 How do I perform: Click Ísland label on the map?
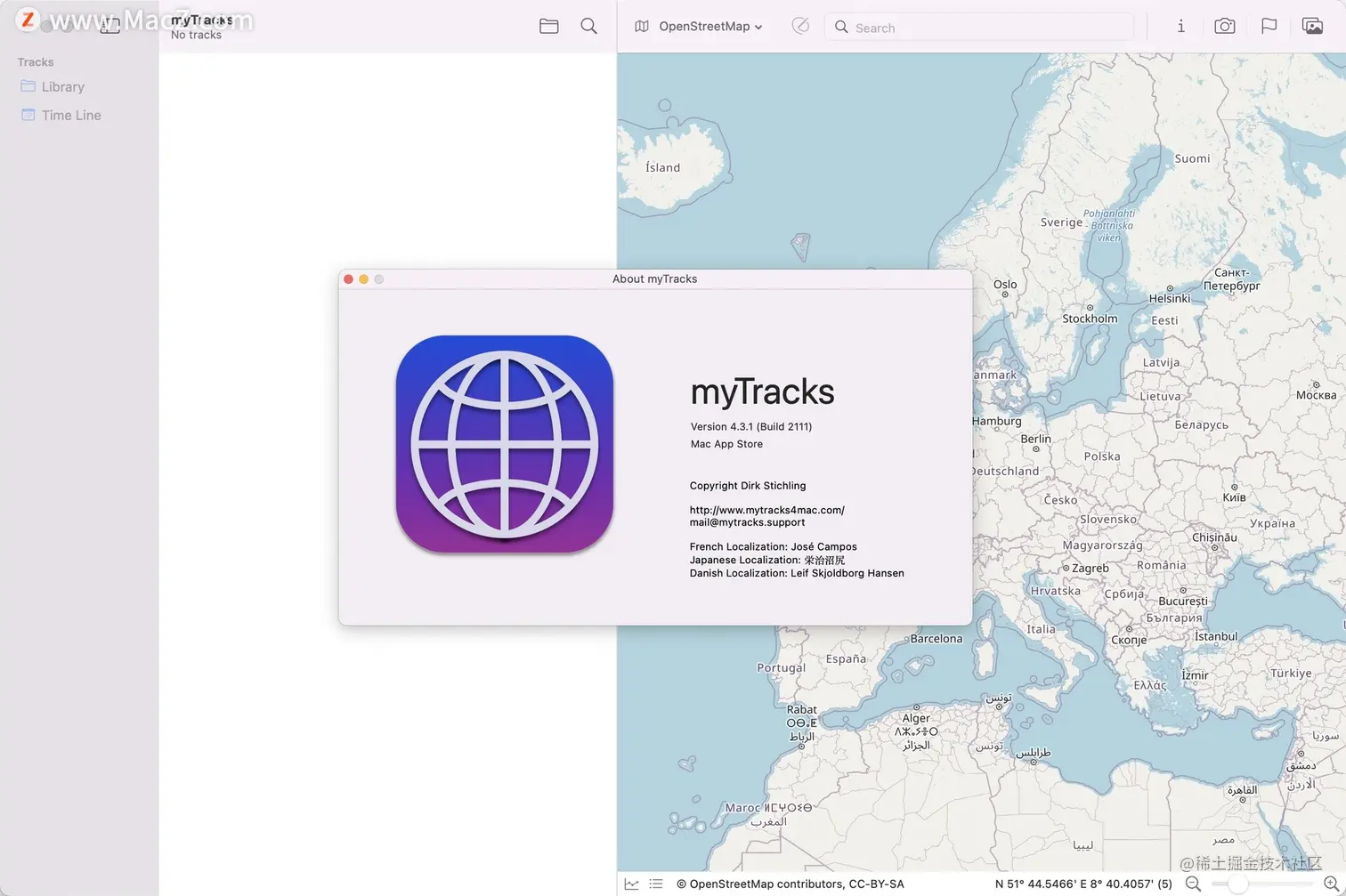662,167
